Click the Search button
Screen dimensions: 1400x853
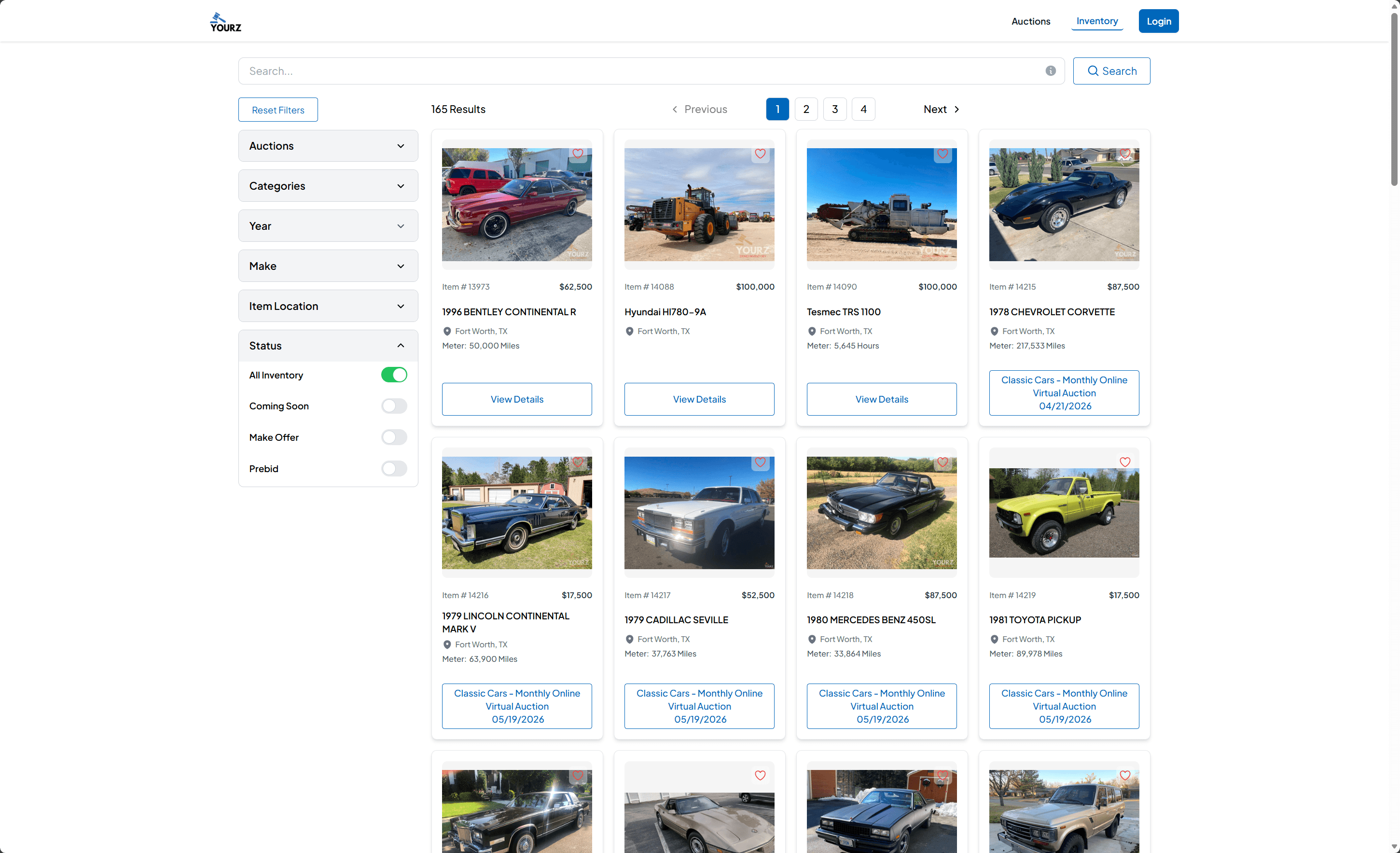pos(1111,71)
